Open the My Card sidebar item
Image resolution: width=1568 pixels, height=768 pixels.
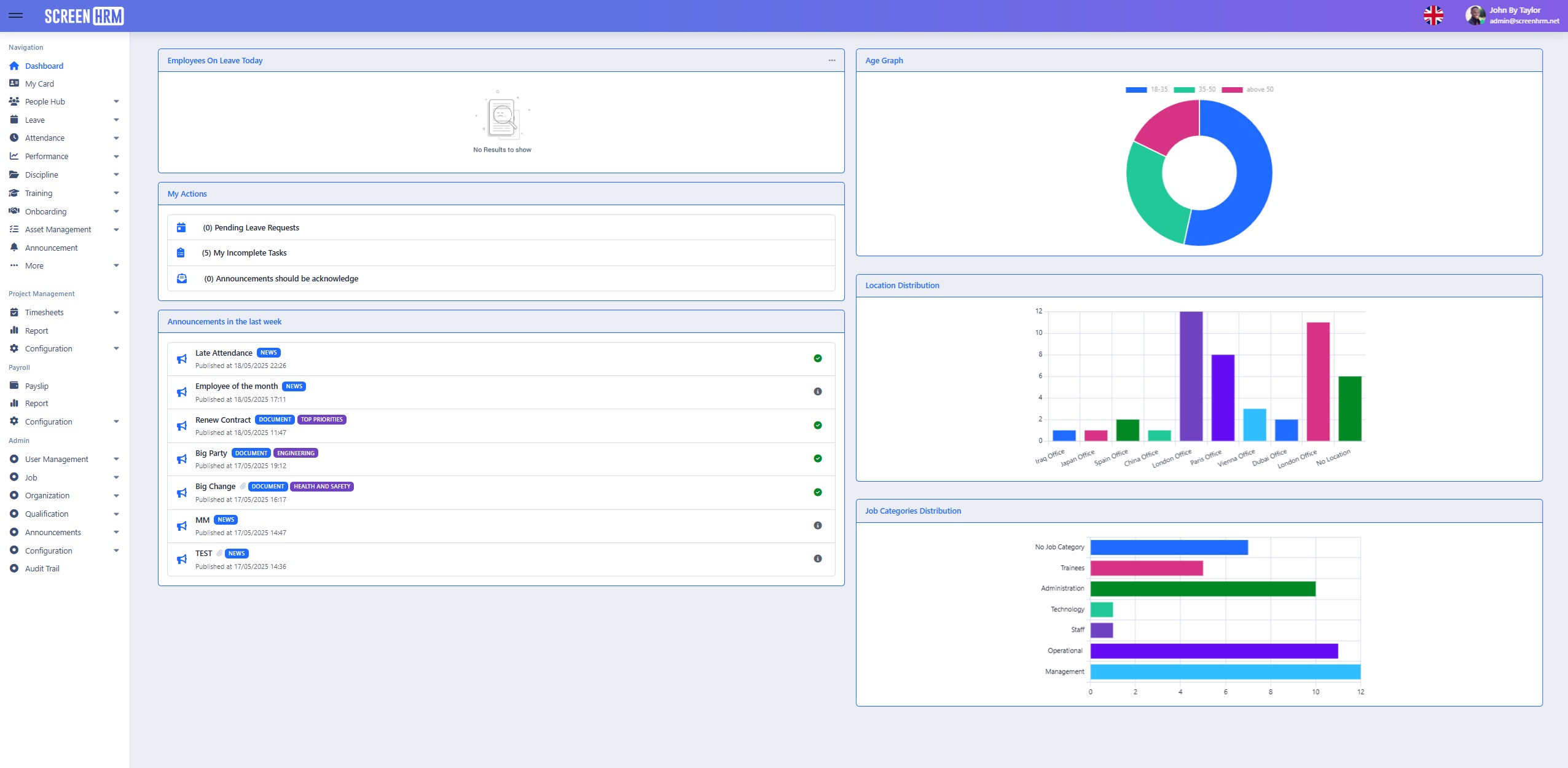click(x=39, y=84)
